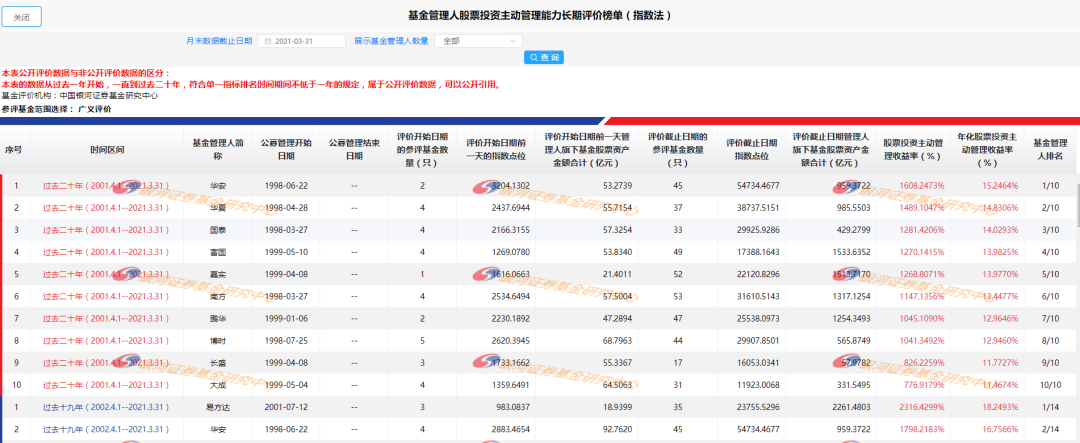Click the 长盛 manager name cell

(218, 363)
